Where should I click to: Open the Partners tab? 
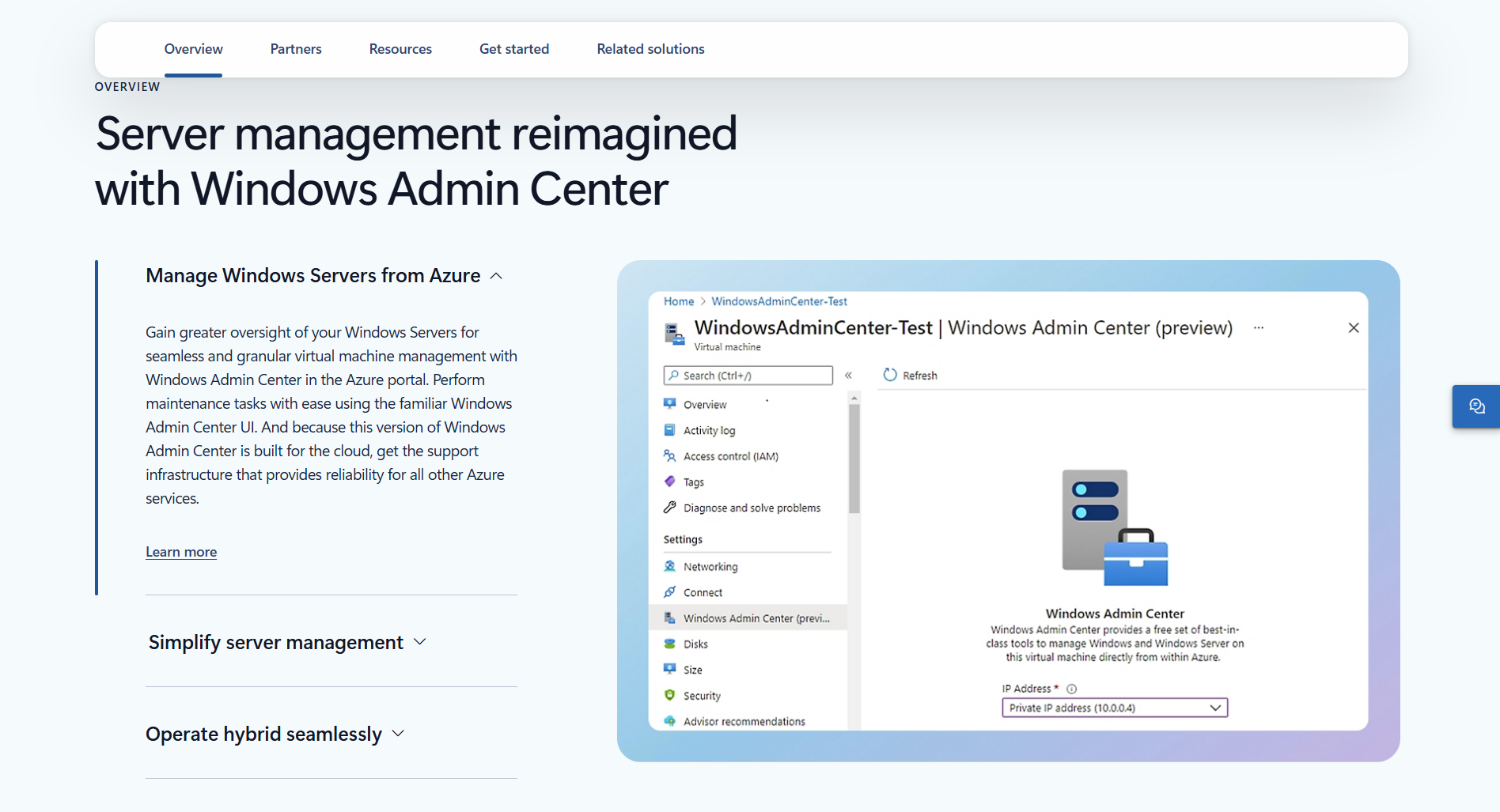point(296,49)
